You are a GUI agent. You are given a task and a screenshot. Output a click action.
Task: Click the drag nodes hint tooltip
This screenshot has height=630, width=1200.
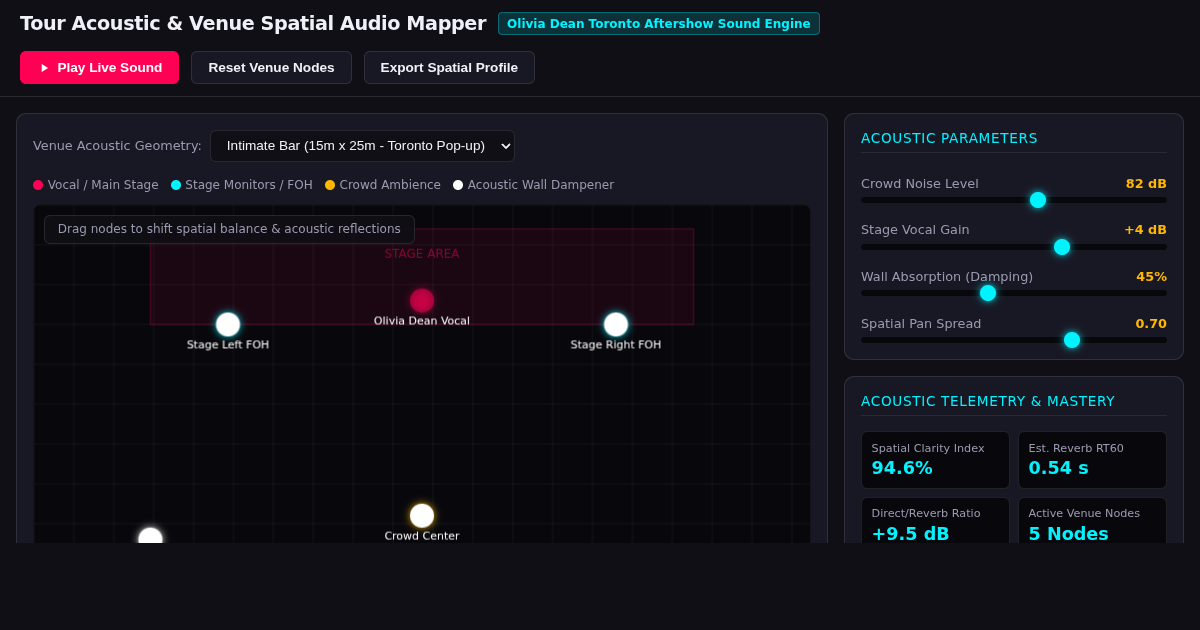click(229, 229)
